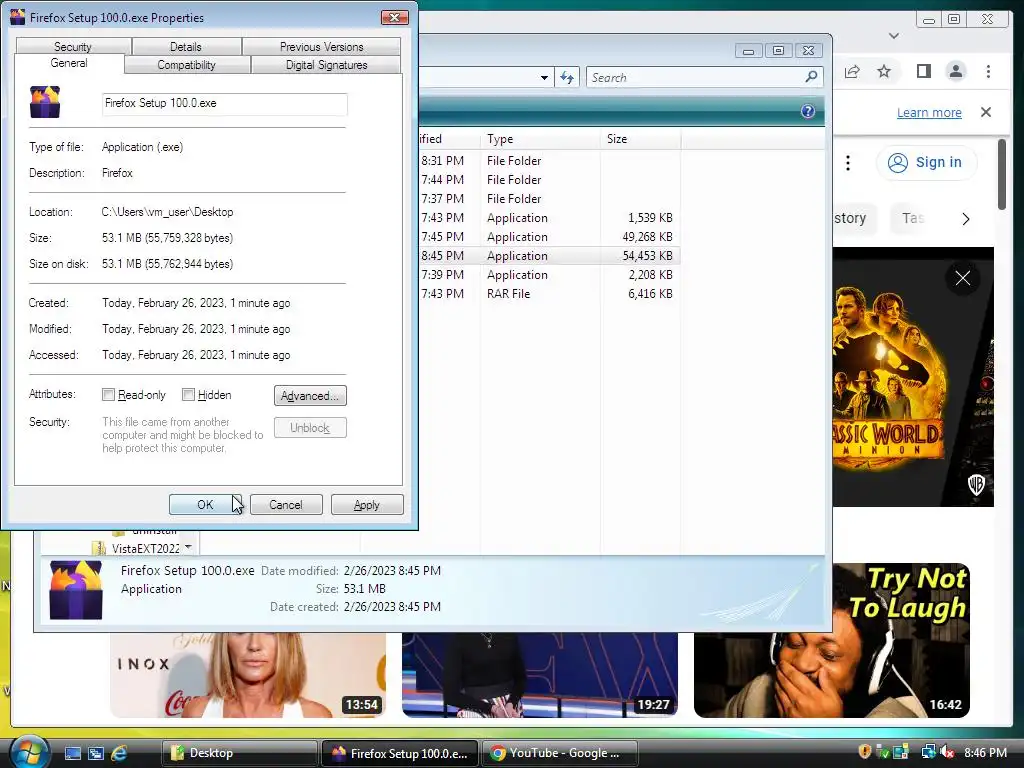The image size is (1024, 768).
Task: Open the Previous Versions tab
Action: point(321,46)
